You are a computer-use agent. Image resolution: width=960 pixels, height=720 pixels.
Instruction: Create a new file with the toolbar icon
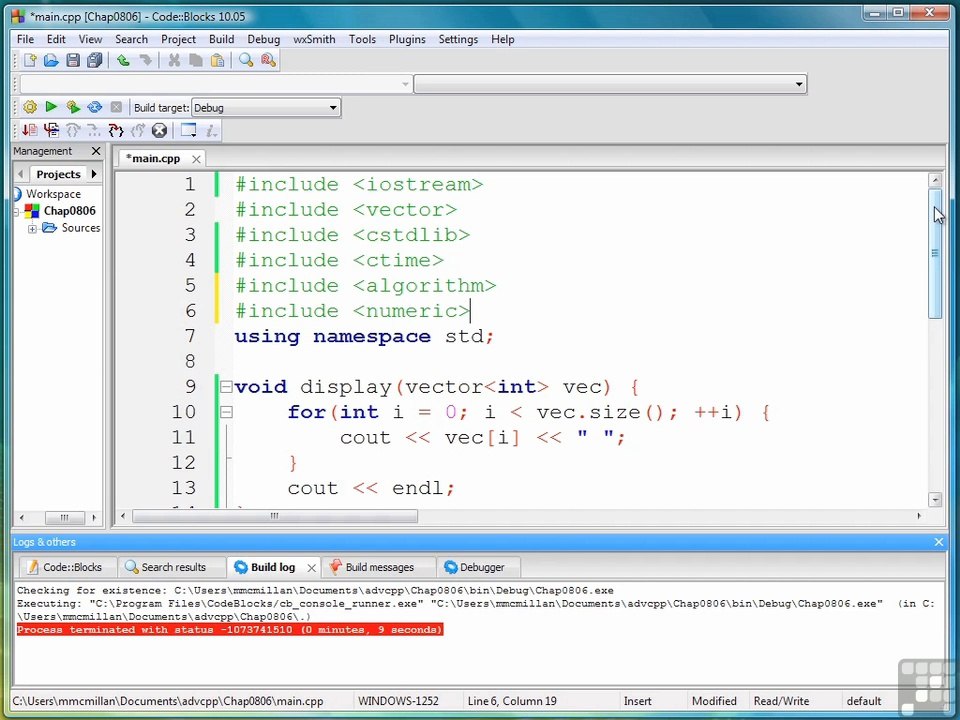(29, 60)
